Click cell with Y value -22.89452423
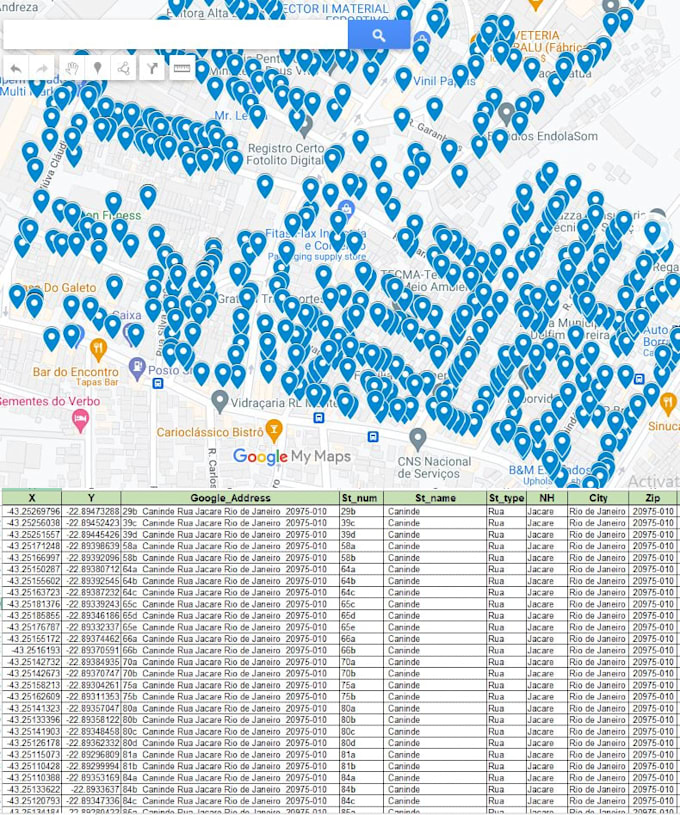The image size is (680, 815). tap(91, 522)
